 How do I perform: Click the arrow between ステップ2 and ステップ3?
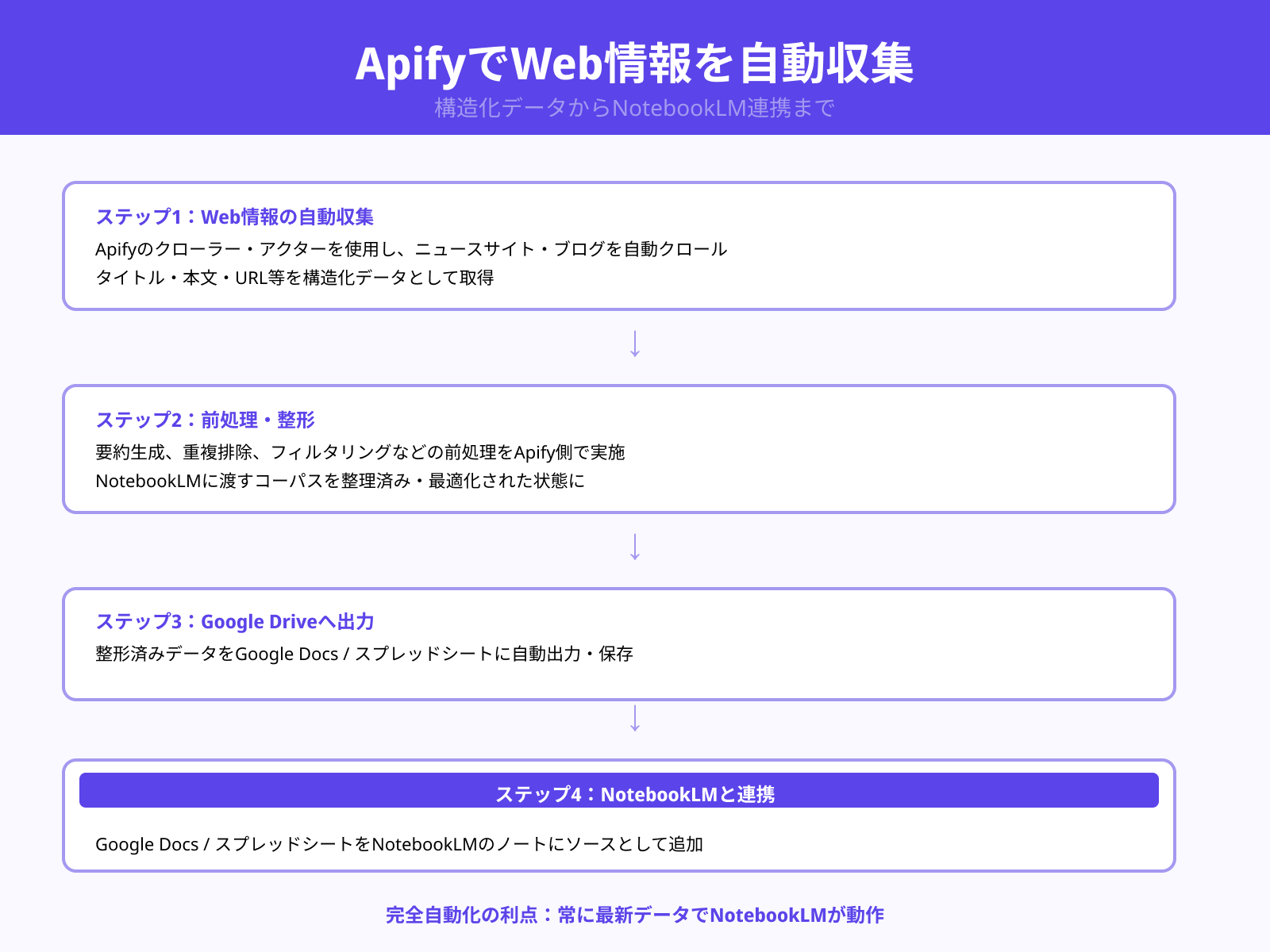click(x=635, y=547)
